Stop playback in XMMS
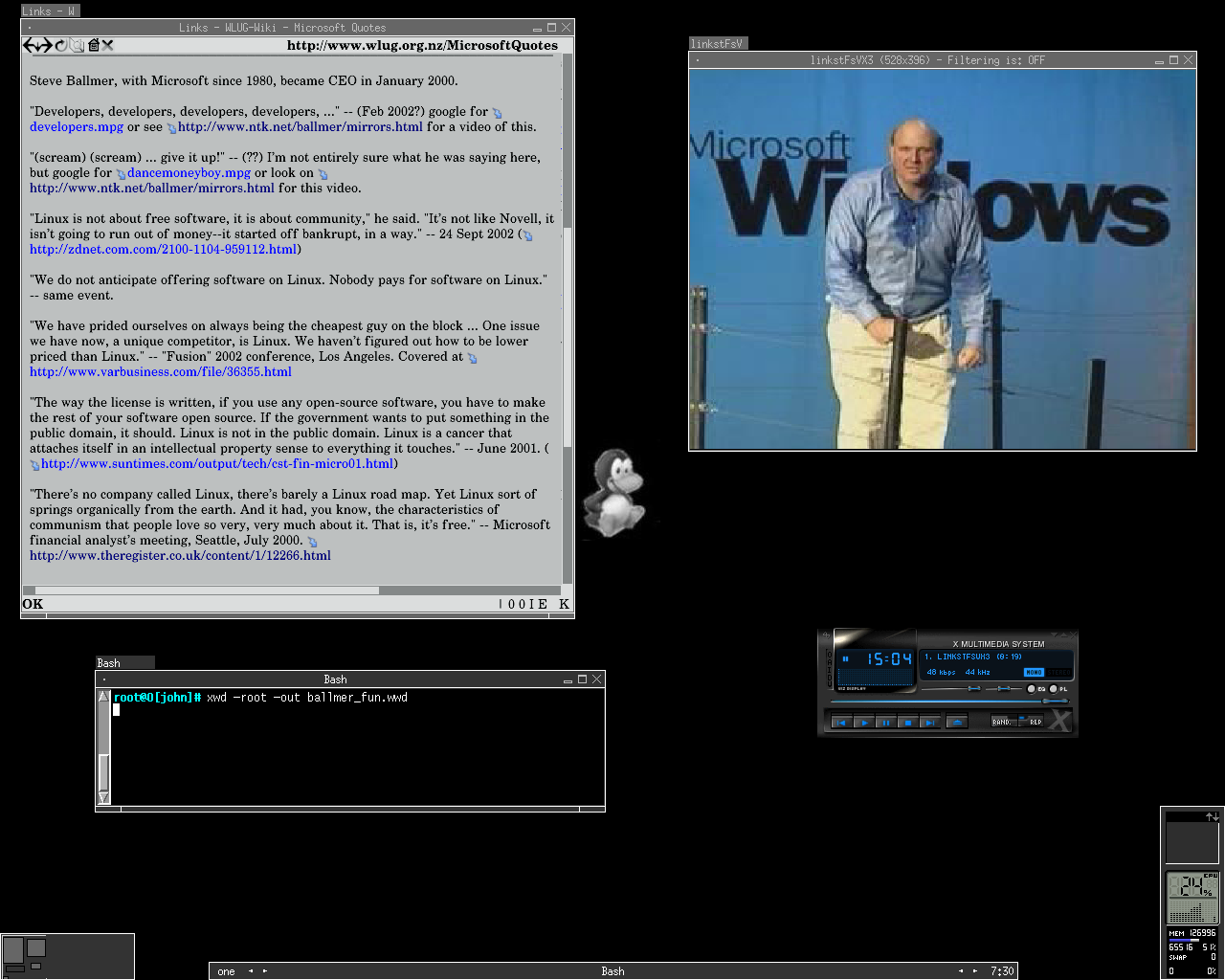This screenshot has height=980, width=1225. coord(908,723)
